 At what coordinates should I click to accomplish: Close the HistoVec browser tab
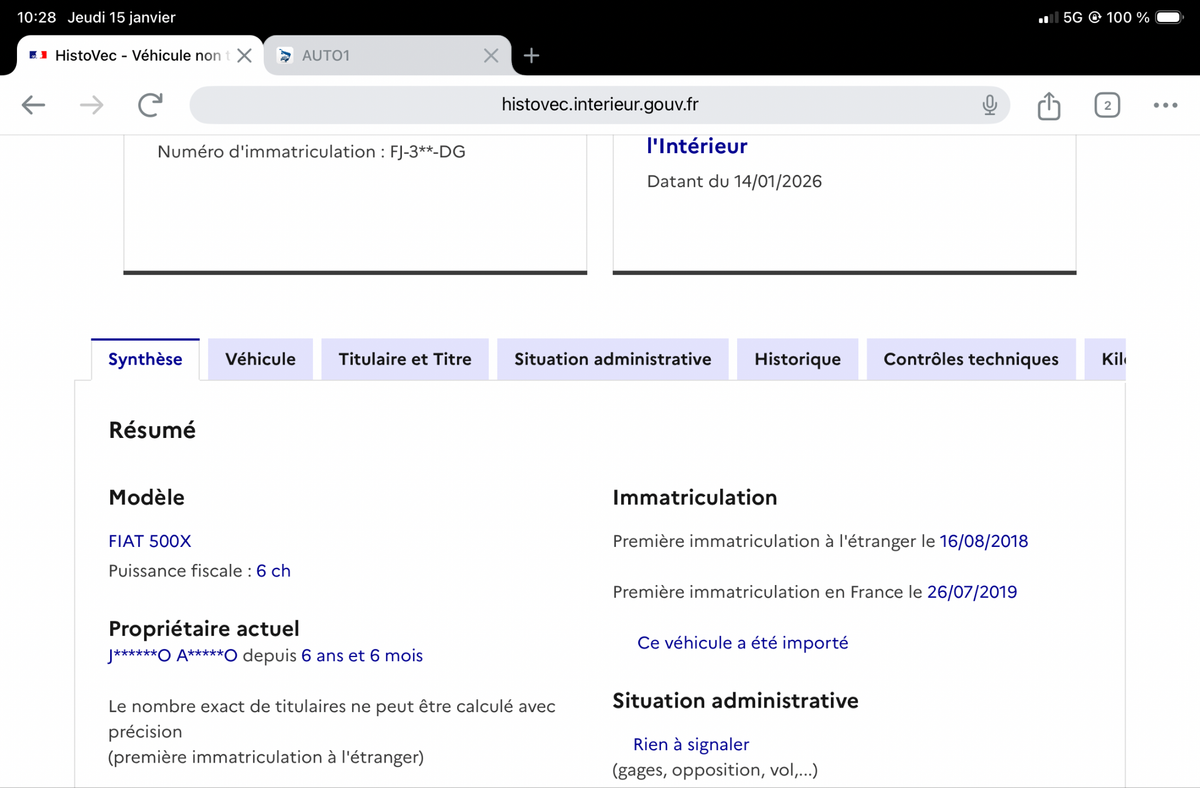click(244, 56)
